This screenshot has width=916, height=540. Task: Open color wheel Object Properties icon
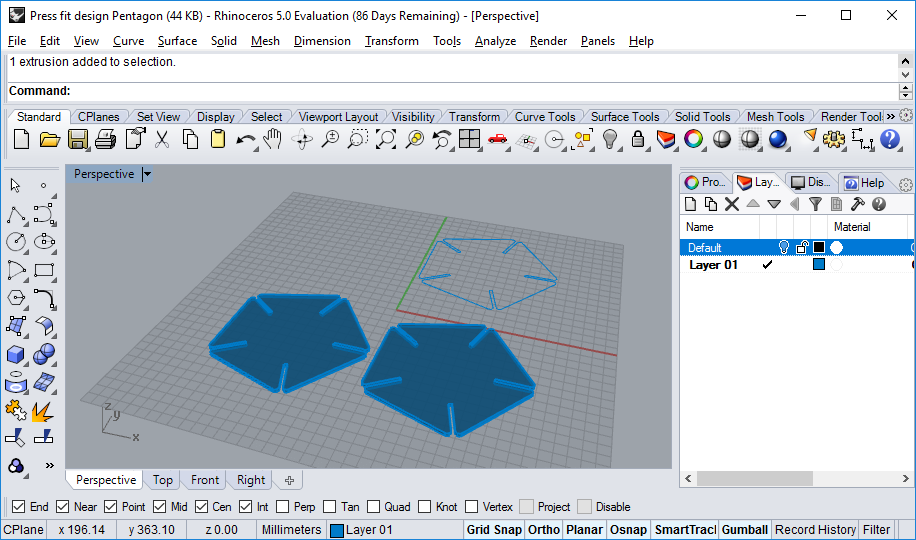[693, 140]
